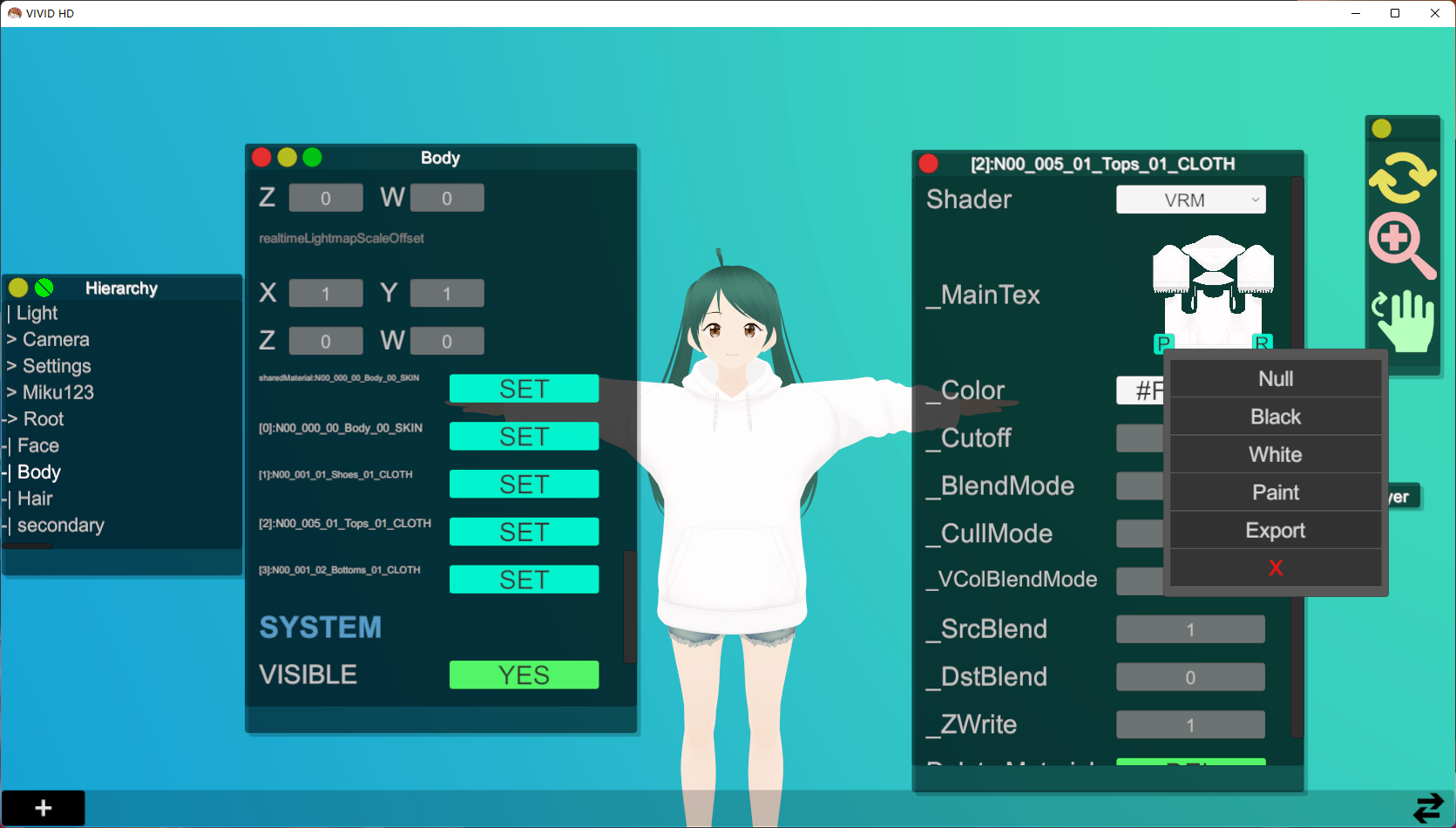Collapse the Root node in Hierarchy
Viewport: 1456px width, 828px height.
click(10, 419)
